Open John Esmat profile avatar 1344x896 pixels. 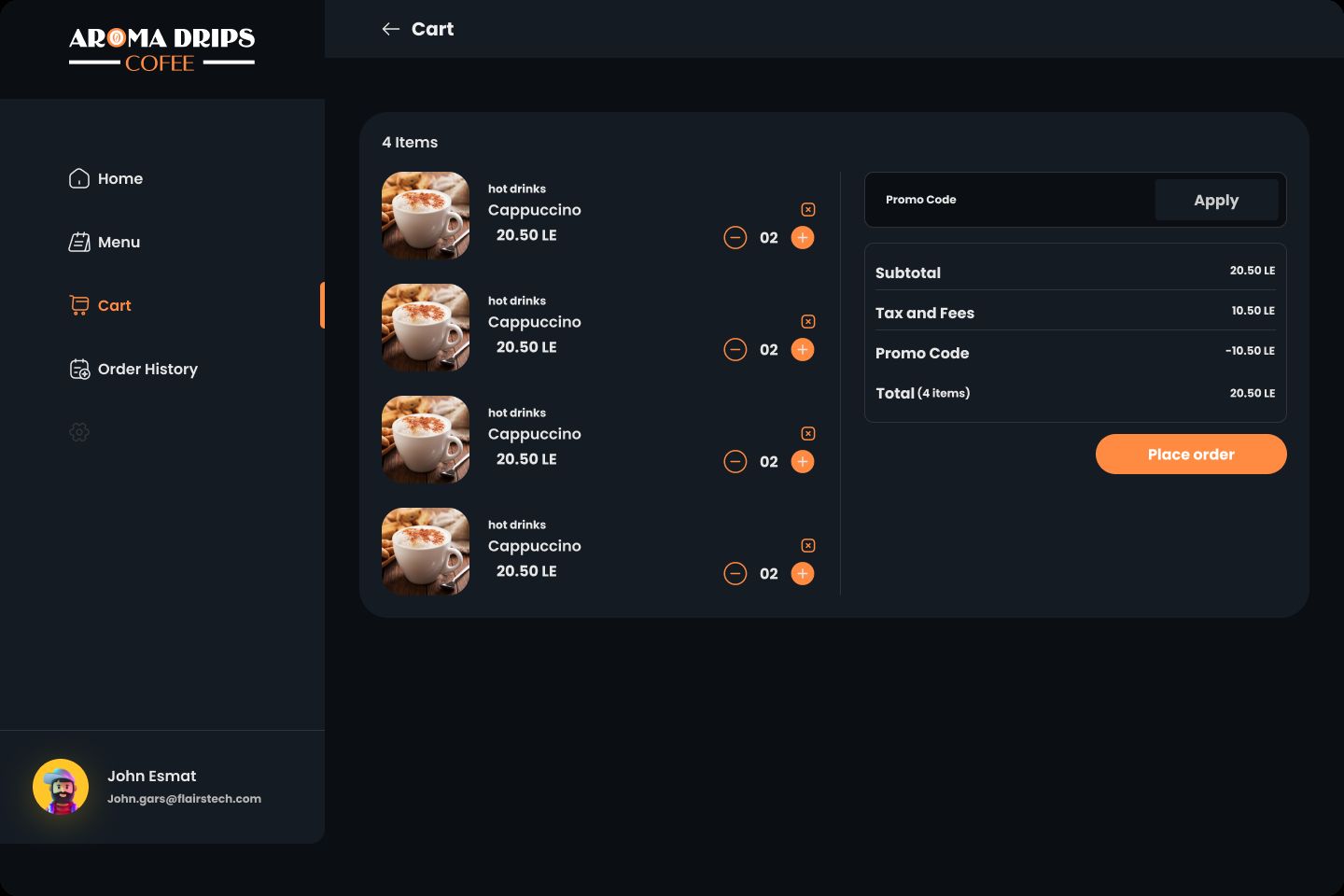(61, 787)
